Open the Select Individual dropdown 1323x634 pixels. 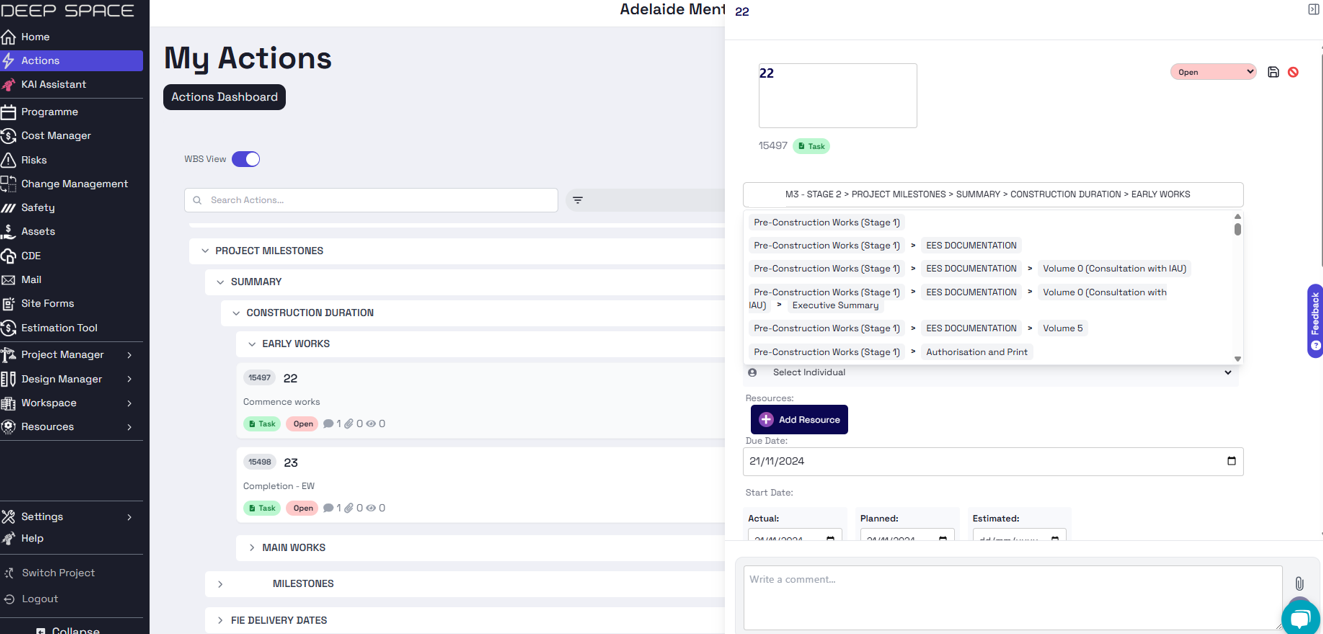point(991,372)
